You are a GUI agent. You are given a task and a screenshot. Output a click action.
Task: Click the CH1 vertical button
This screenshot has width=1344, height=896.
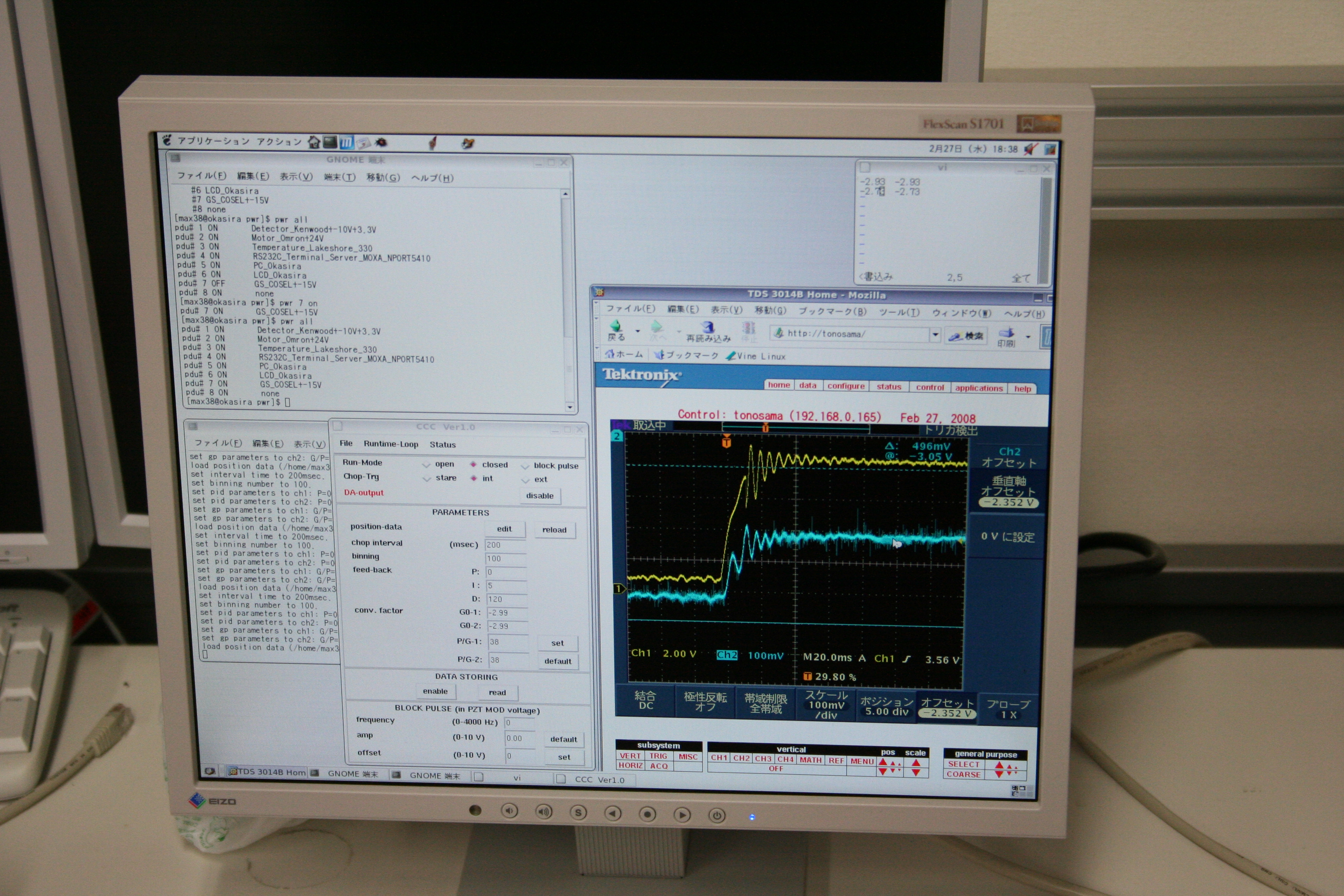tap(719, 758)
